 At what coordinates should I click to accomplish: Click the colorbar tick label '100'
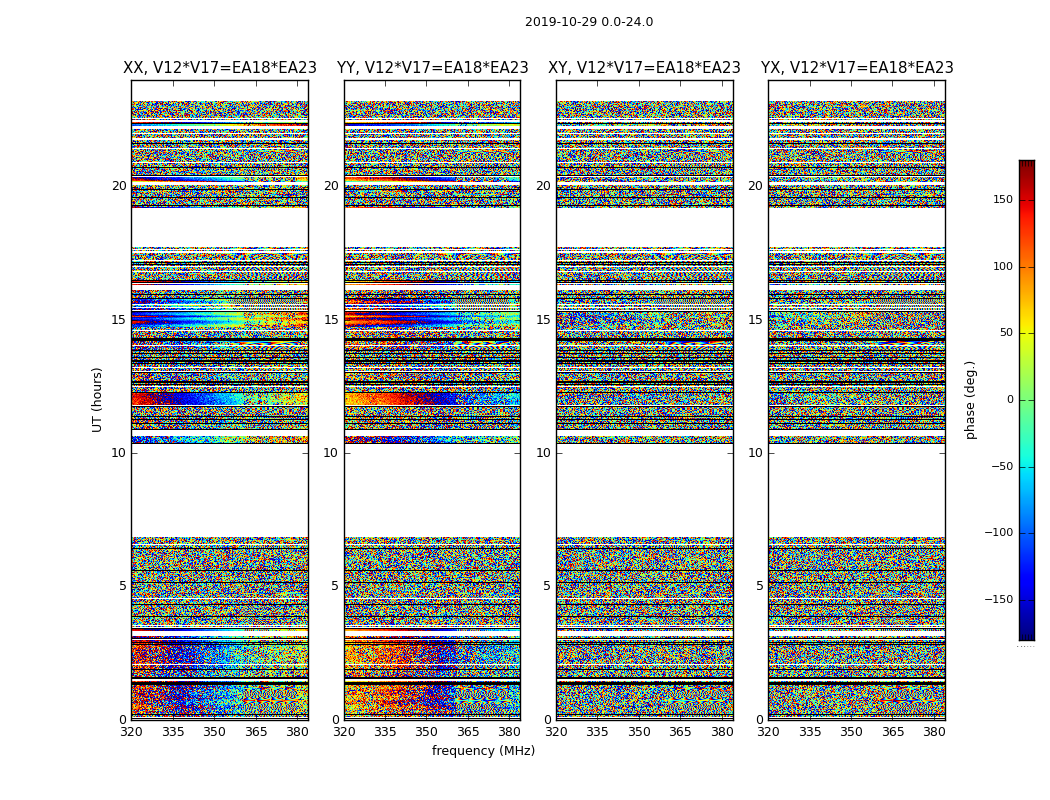1003,266
